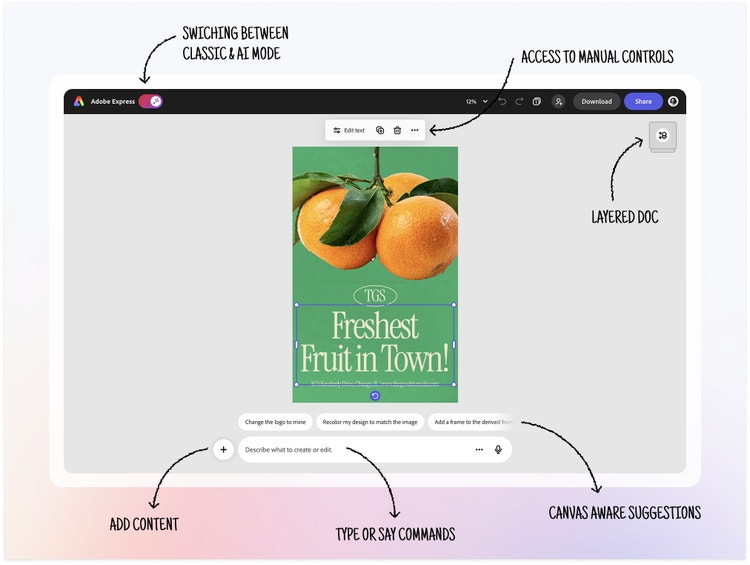Select the oranges photo on canvas

[x=375, y=215]
